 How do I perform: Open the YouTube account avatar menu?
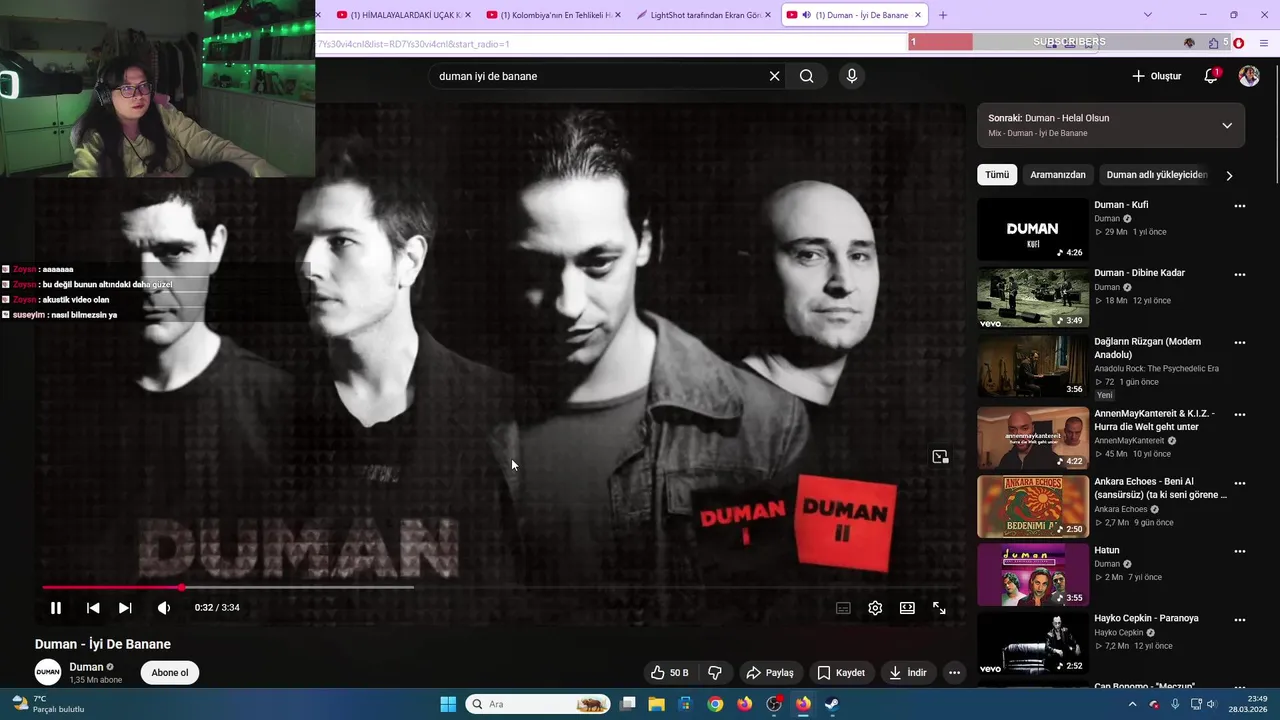pos(1249,76)
